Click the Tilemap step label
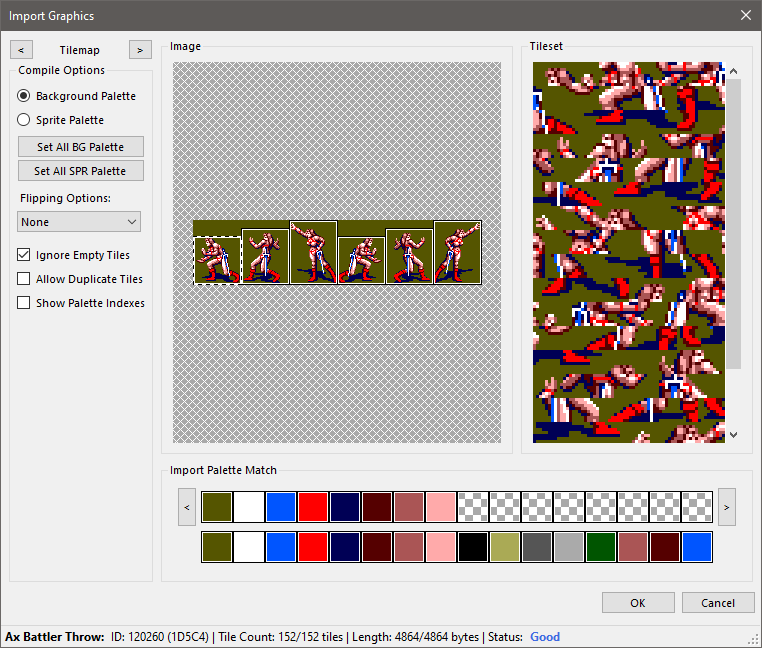Viewport: 762px width, 648px height. [x=80, y=50]
